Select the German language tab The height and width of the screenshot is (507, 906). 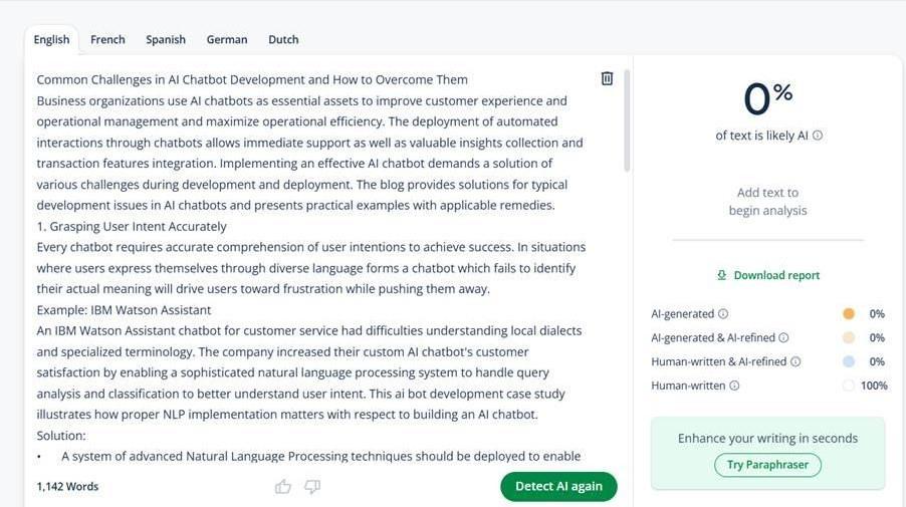[x=227, y=40]
